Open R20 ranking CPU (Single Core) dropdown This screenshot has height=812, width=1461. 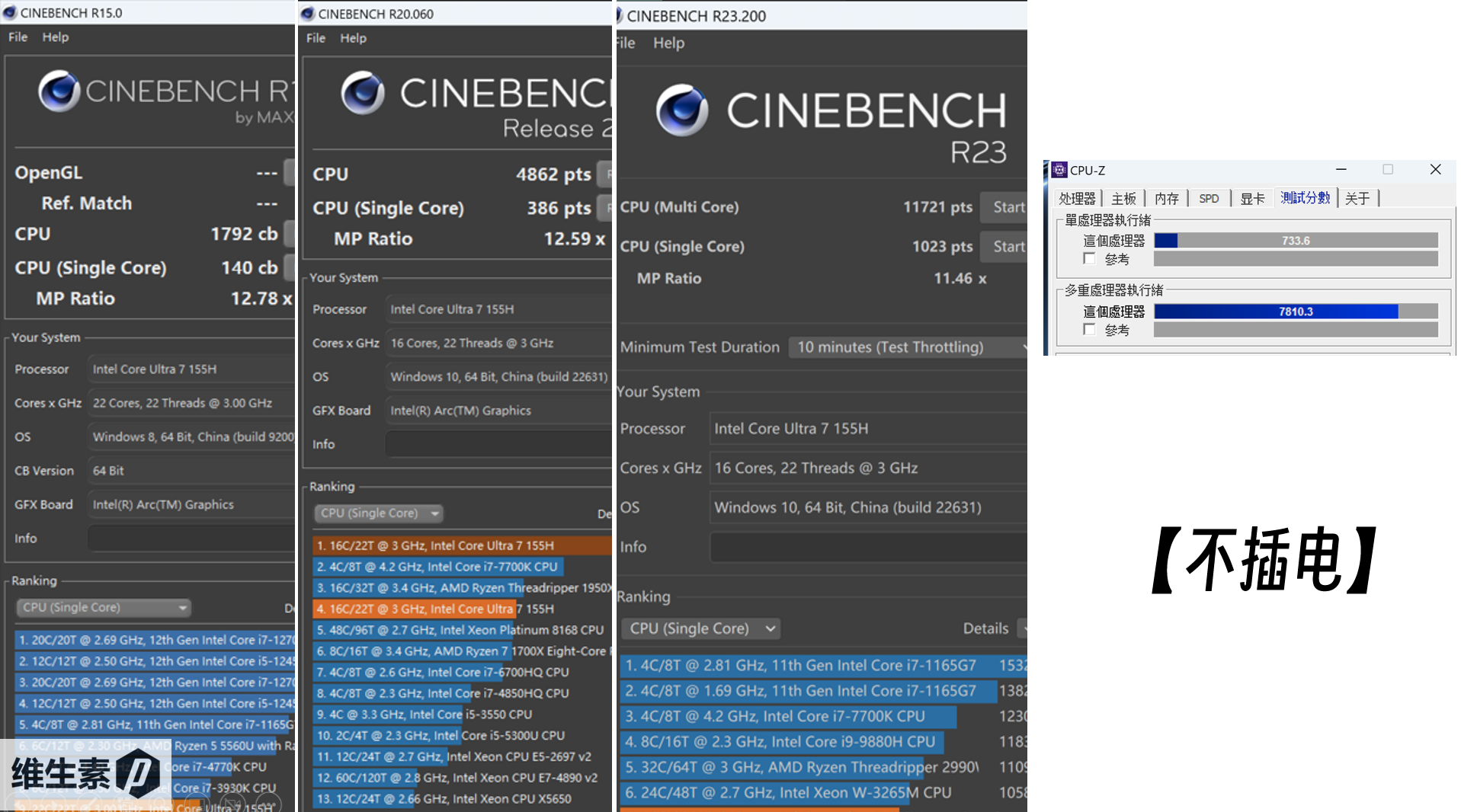pyautogui.click(x=378, y=513)
